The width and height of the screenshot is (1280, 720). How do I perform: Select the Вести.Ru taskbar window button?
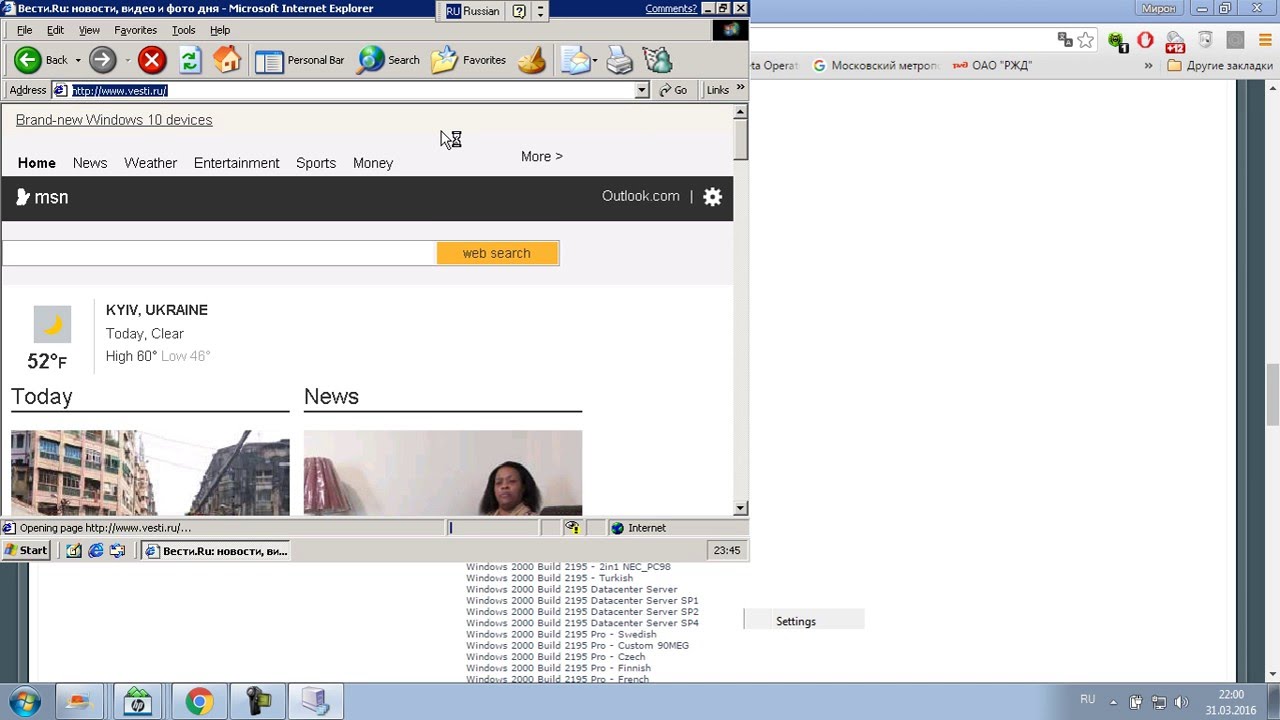coord(216,551)
